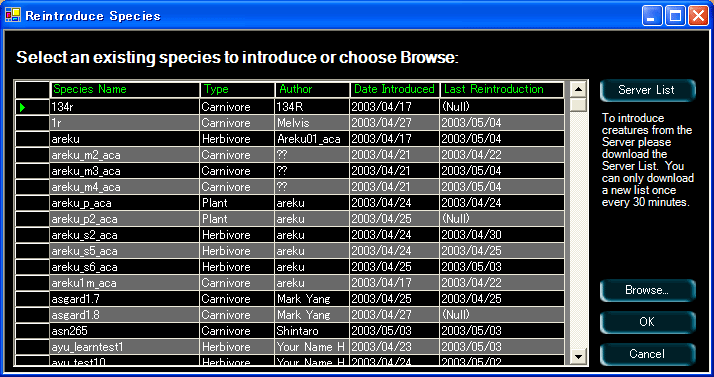Select 'areku_p2_aca' species name
This screenshot has height=377, width=714.
point(125,219)
